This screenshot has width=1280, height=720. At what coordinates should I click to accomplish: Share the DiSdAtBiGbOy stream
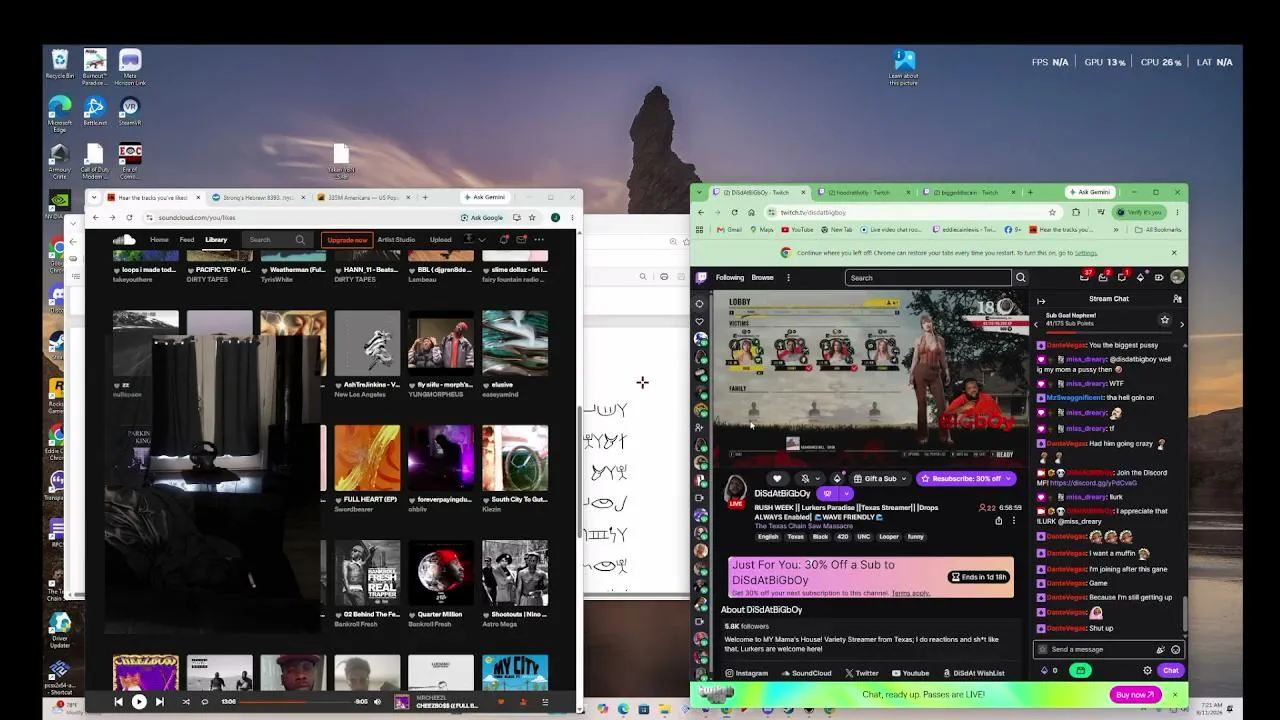[998, 520]
